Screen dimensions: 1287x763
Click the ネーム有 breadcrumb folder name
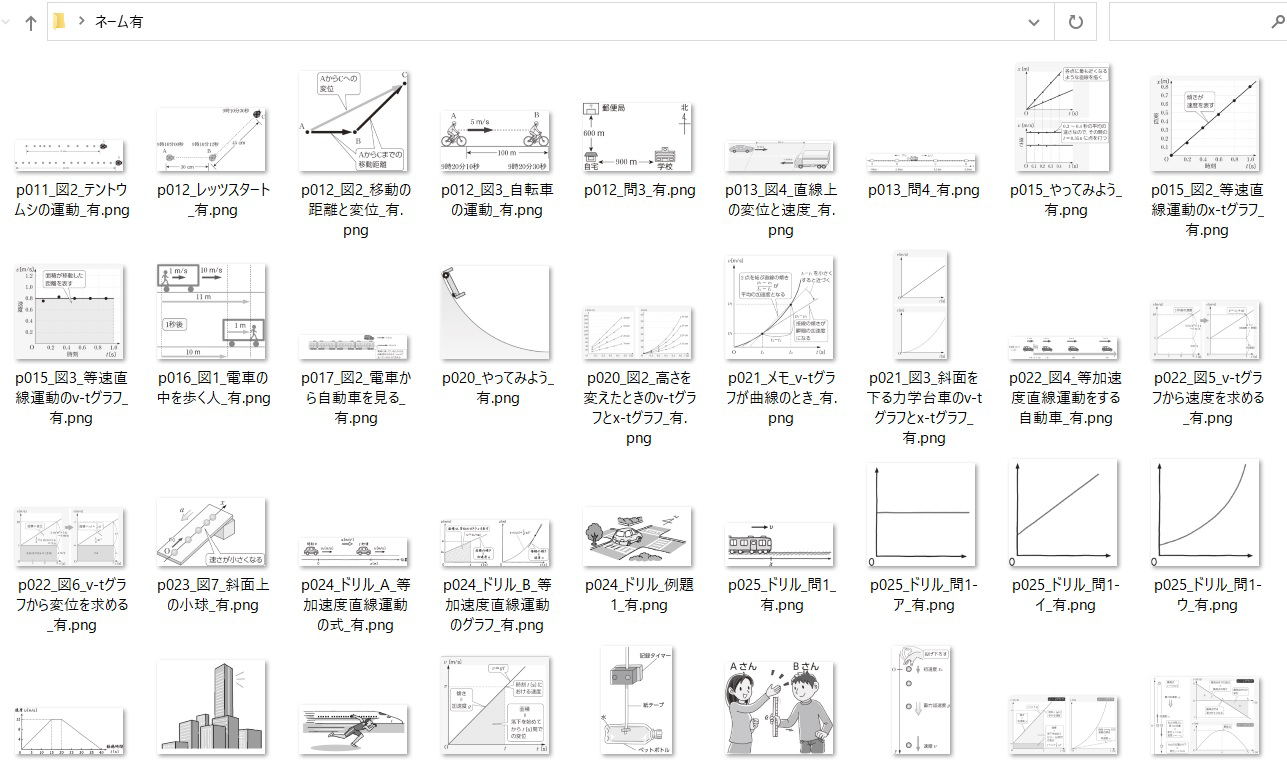coord(118,21)
